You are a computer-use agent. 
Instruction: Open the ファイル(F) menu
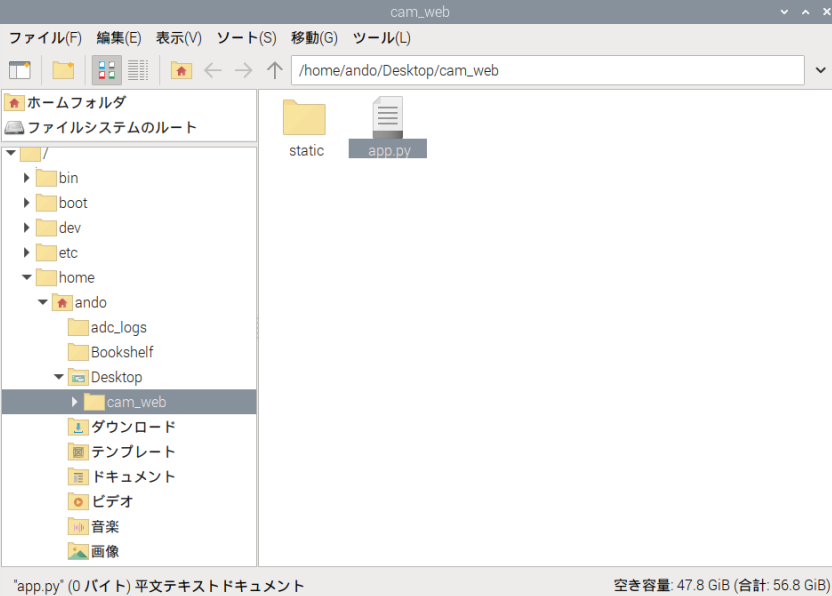pos(45,38)
